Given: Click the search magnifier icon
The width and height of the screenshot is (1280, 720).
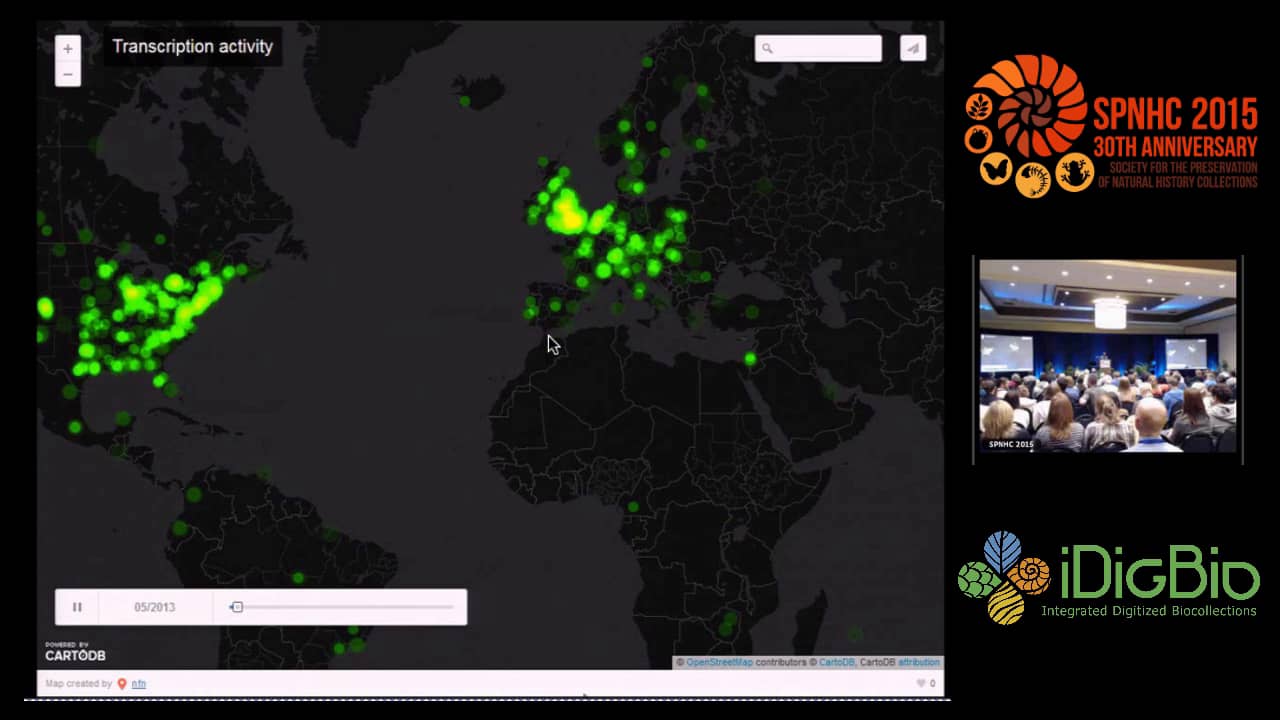Looking at the screenshot, I should [767, 48].
